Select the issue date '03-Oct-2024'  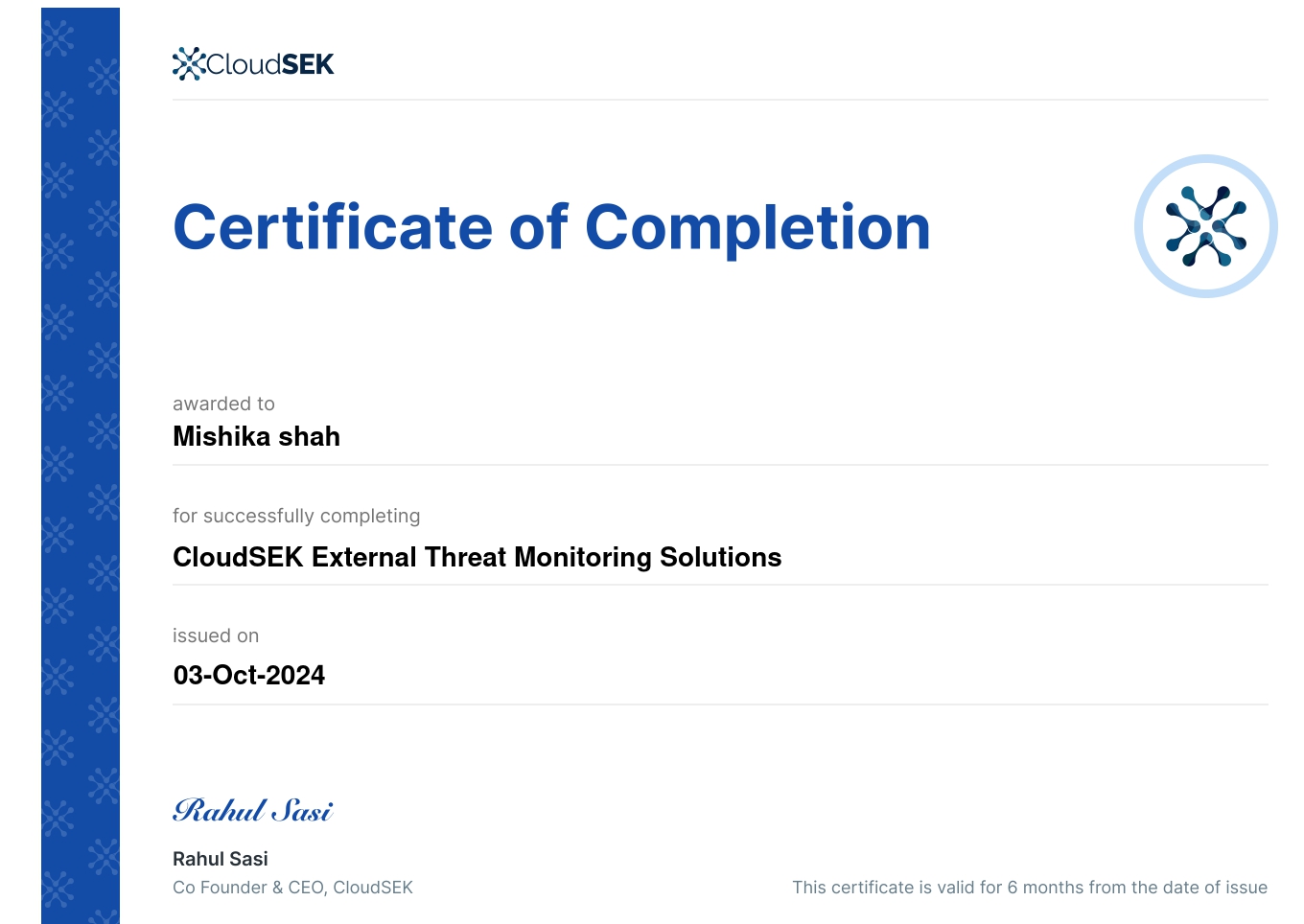pyautogui.click(x=248, y=675)
